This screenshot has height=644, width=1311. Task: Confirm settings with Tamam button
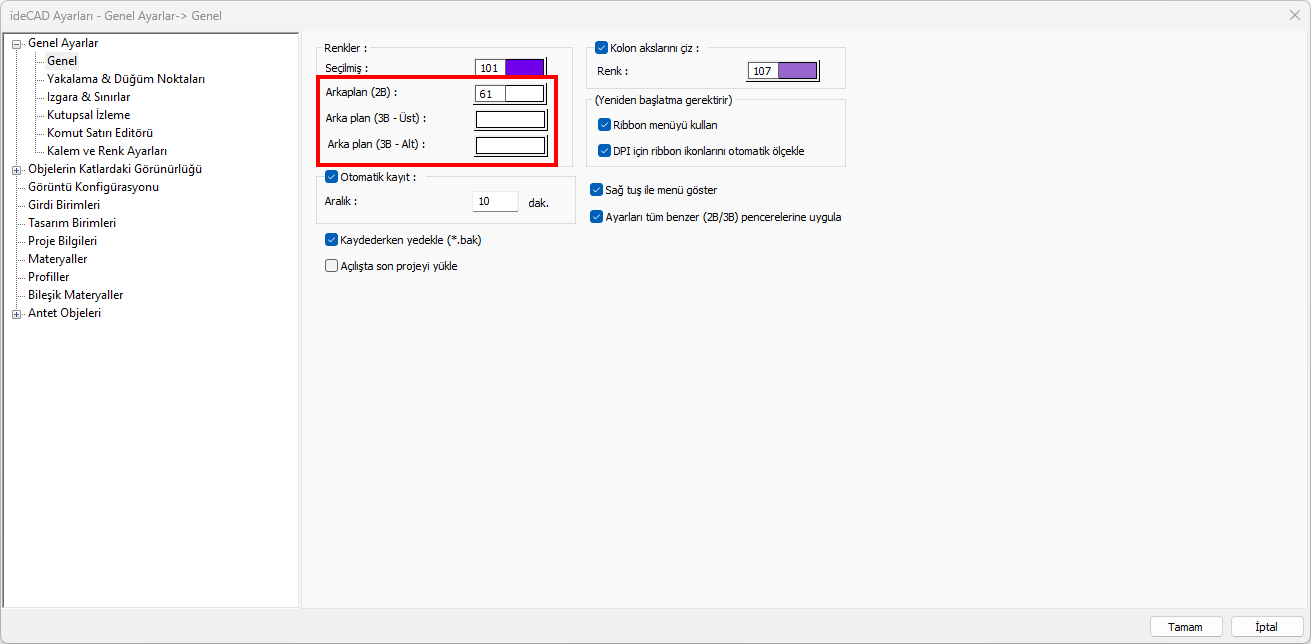tap(1185, 627)
